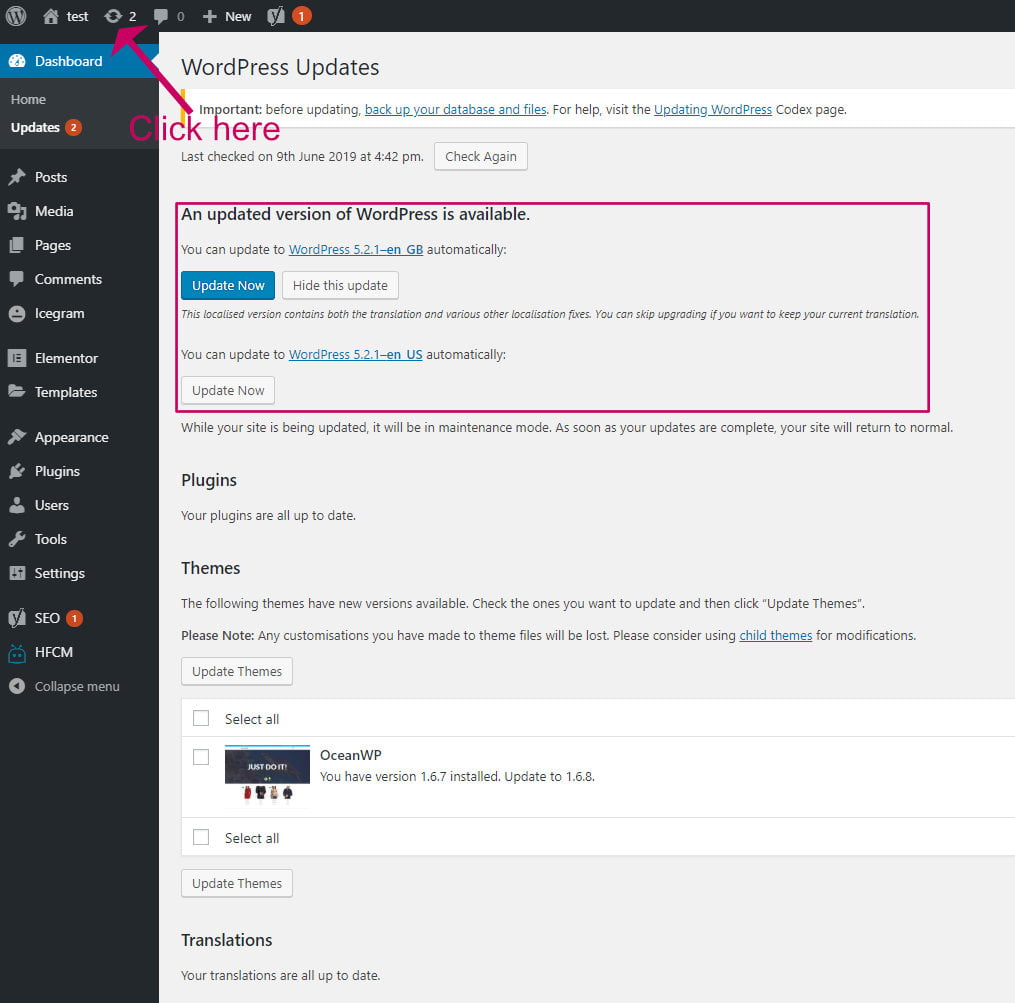Click the Elementor icon
This screenshot has height=1003, width=1015.
[x=17, y=358]
